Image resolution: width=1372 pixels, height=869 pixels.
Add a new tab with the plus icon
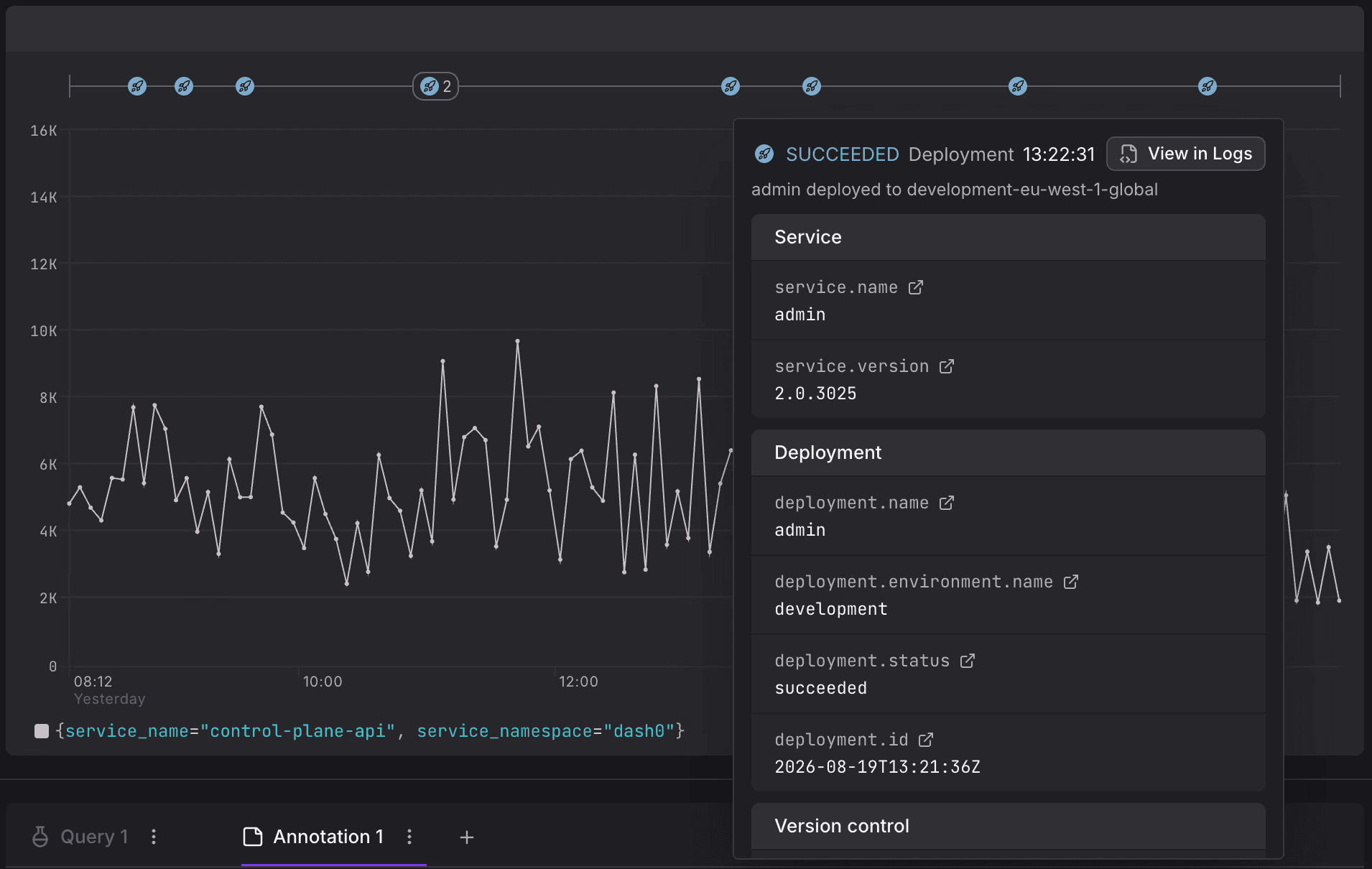(x=467, y=837)
